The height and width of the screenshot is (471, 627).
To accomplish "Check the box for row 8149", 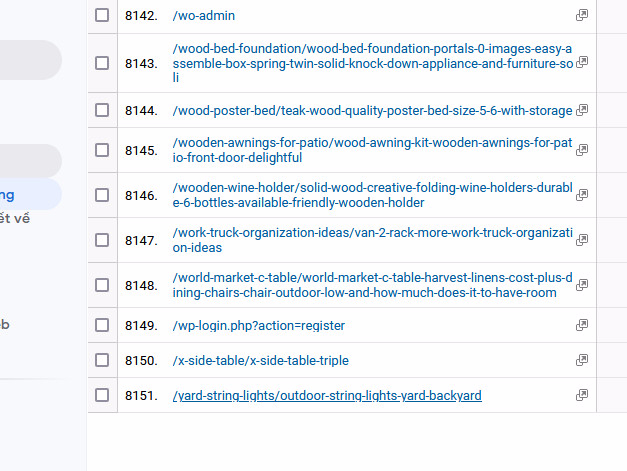I will point(102,325).
